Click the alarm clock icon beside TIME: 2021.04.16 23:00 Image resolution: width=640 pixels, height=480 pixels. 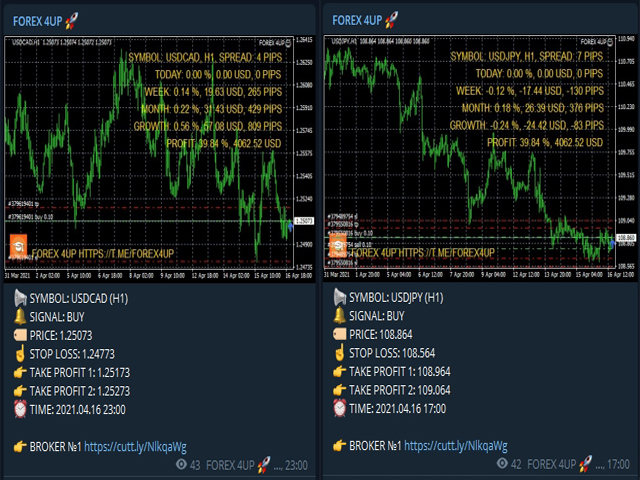(21, 409)
